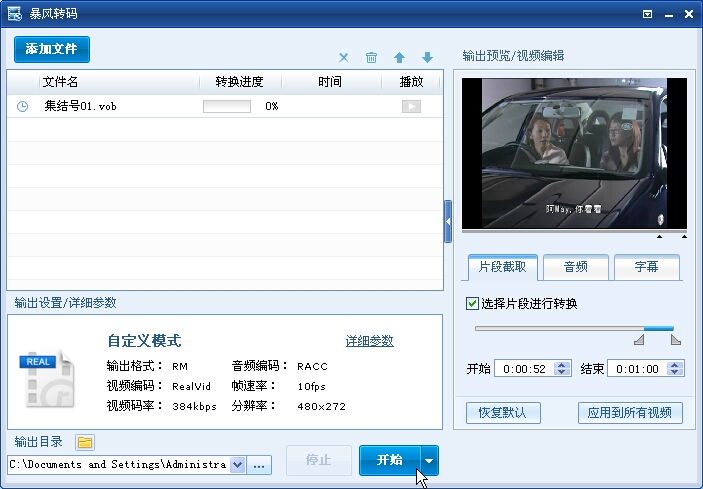Click the clip end marker triangle

click(x=676, y=340)
